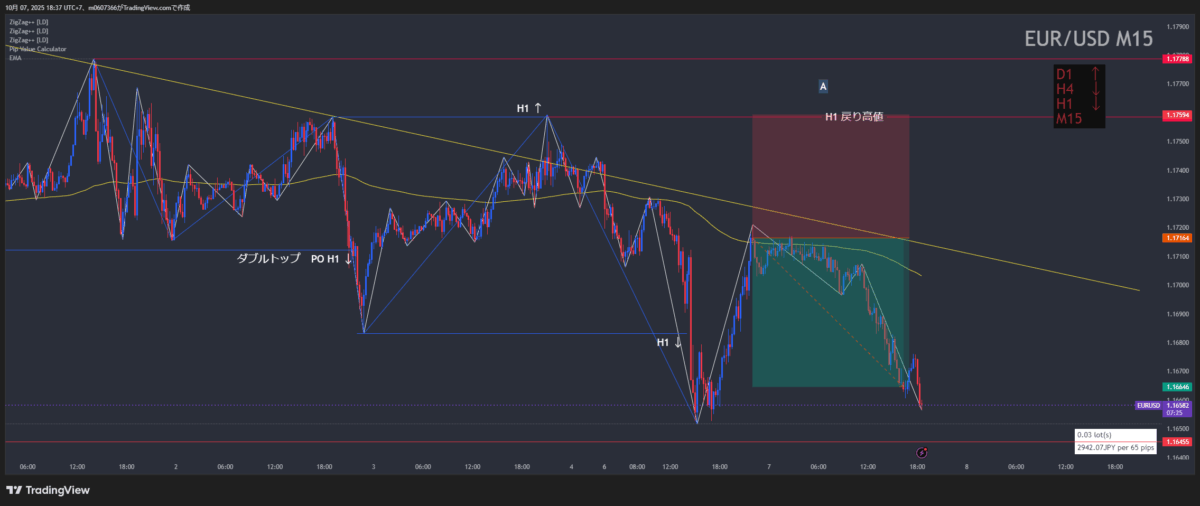Screen dimensions: 1200x506
Task: Click the TradingView logo
Action: pyautogui.click(x=48, y=490)
